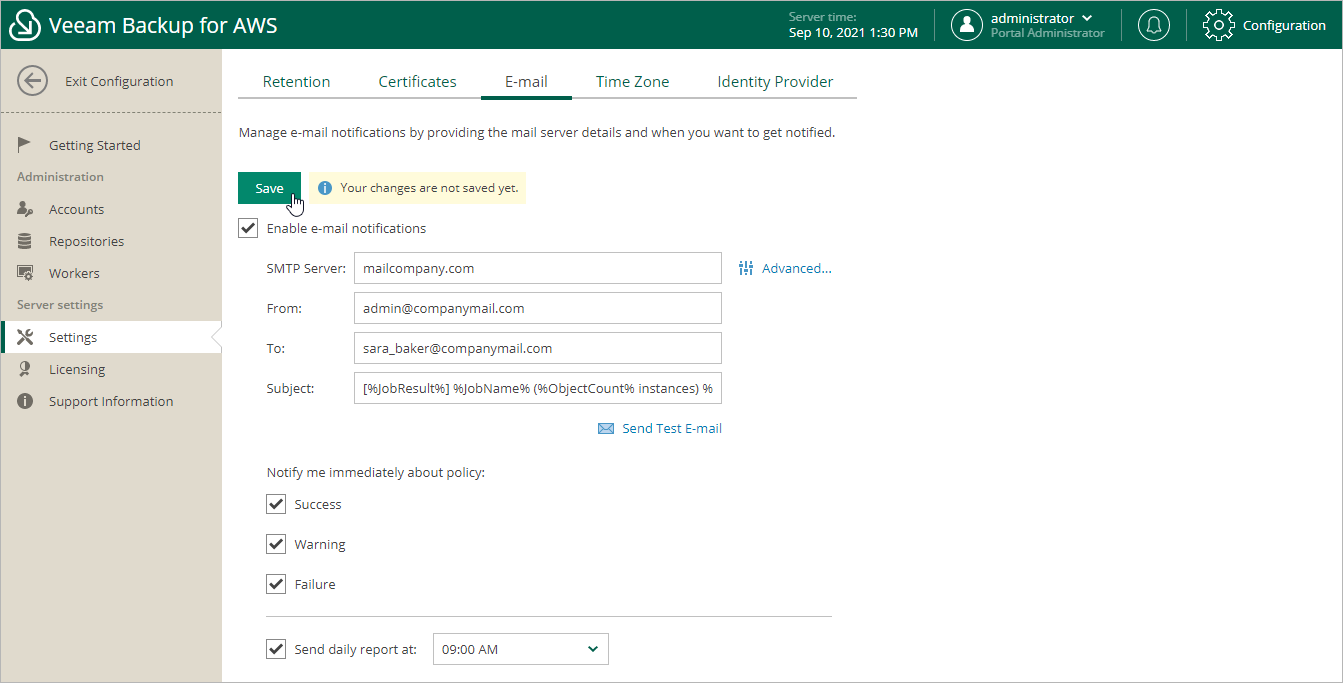This screenshot has width=1343, height=683.
Task: Click the notifications bell icon
Action: 1154,25
